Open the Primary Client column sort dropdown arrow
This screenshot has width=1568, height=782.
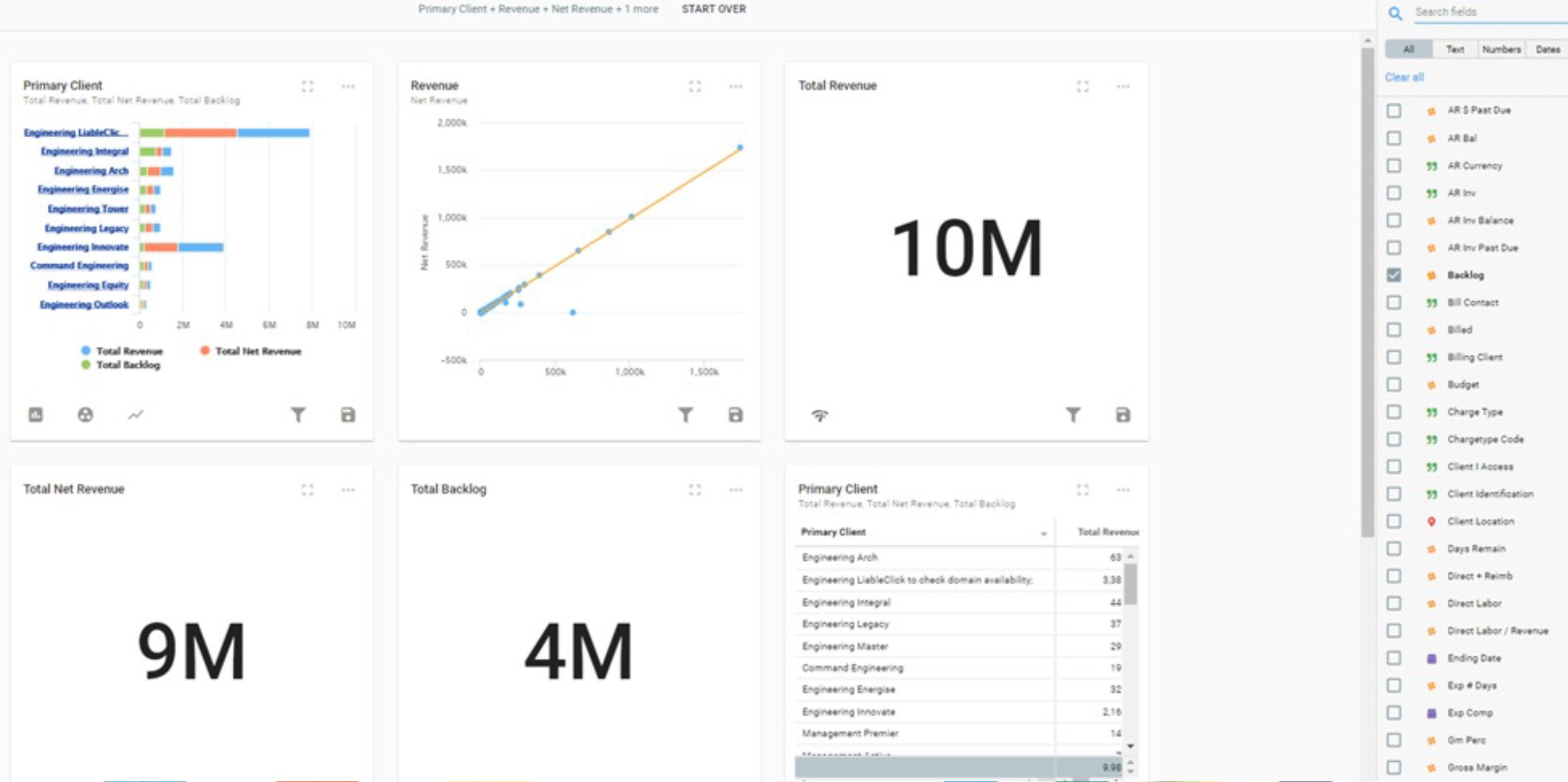click(x=1043, y=533)
